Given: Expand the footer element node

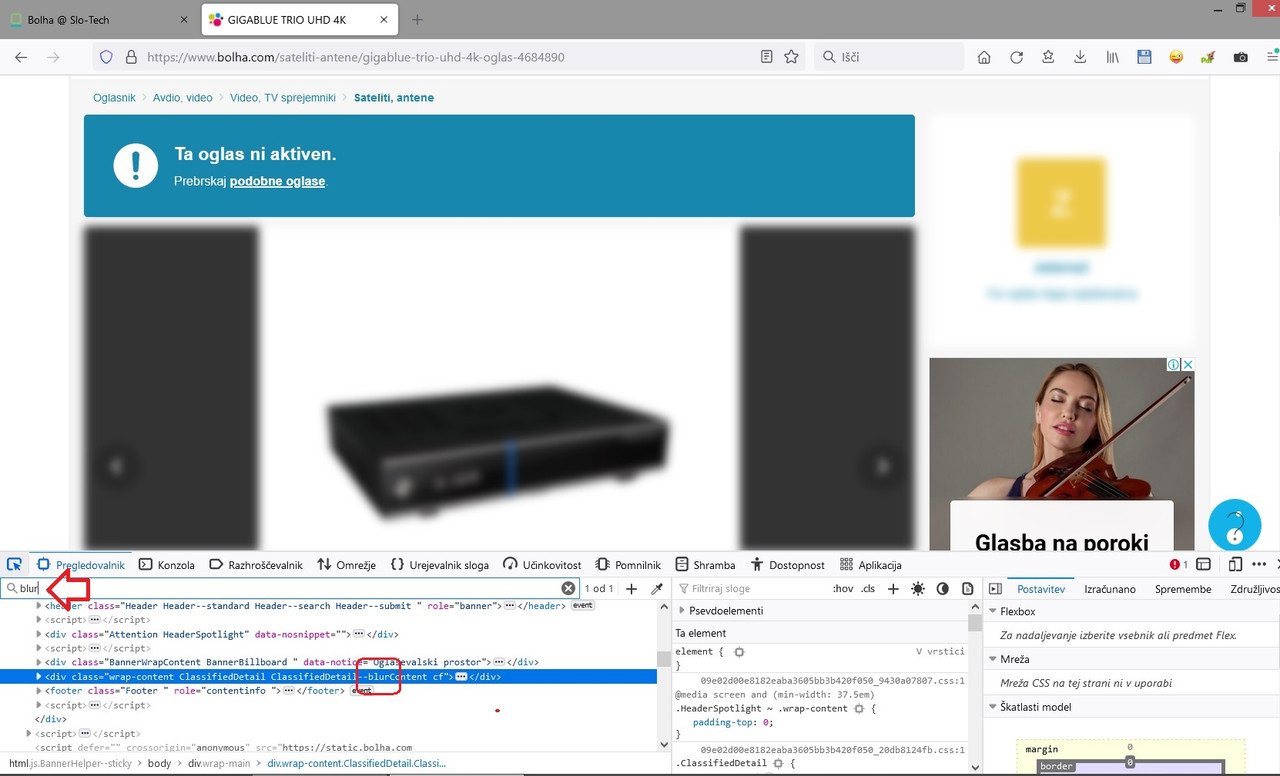Looking at the screenshot, I should 40,690.
